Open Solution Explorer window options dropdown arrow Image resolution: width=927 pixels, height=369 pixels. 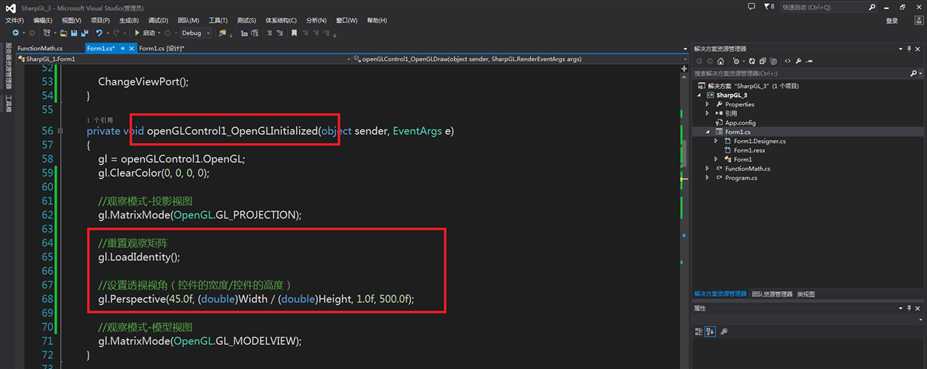(899, 48)
